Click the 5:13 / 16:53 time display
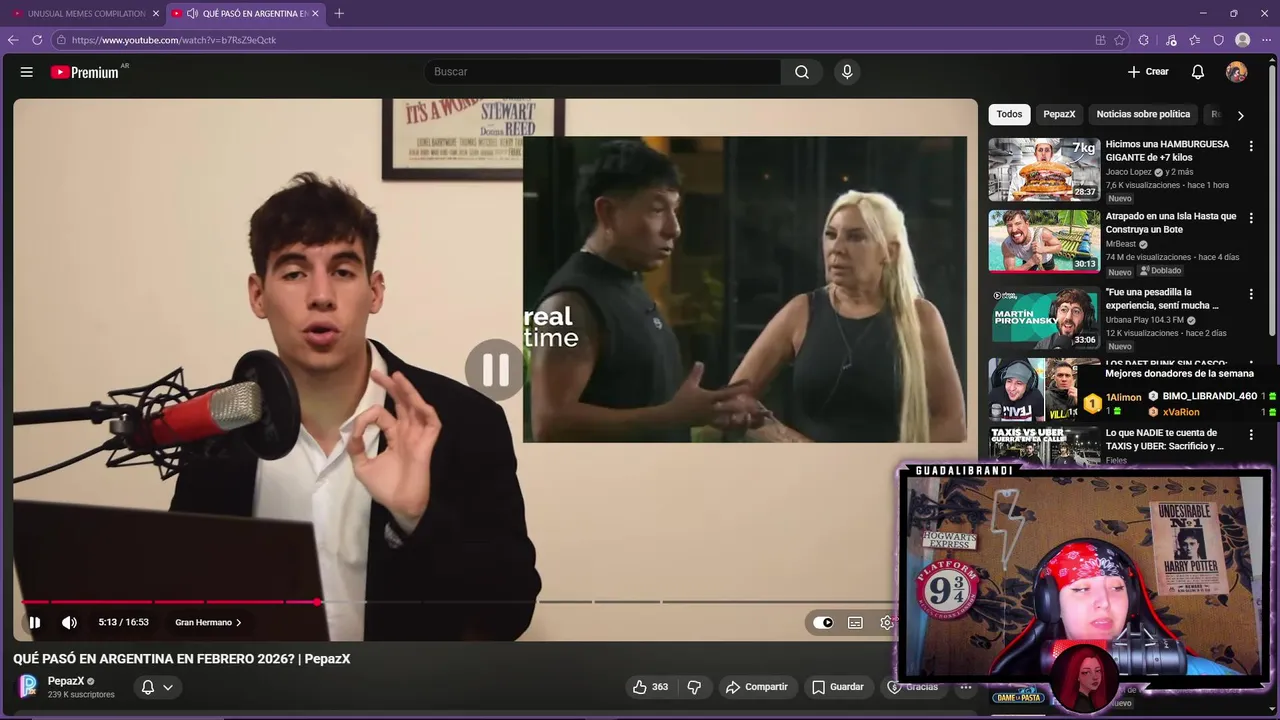1280x720 pixels. pyautogui.click(x=123, y=622)
